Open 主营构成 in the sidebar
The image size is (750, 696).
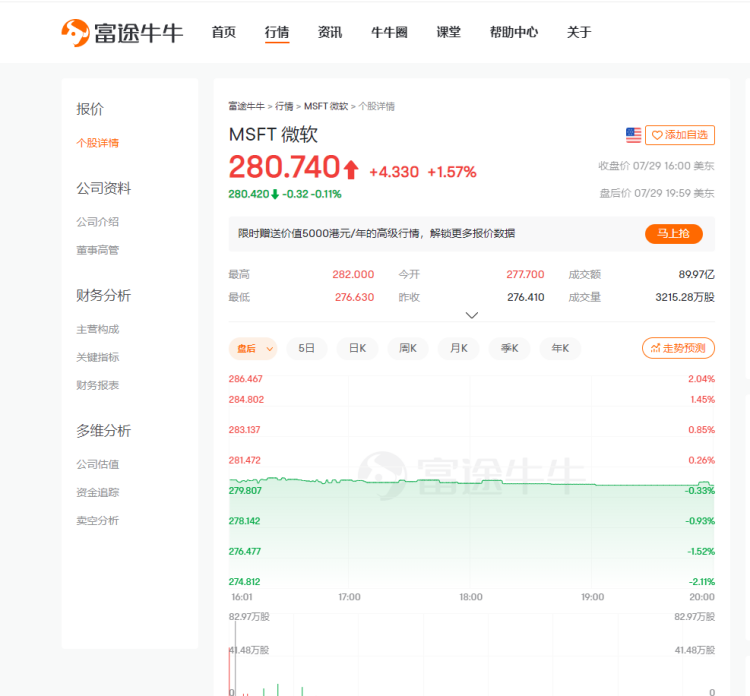(x=98, y=329)
